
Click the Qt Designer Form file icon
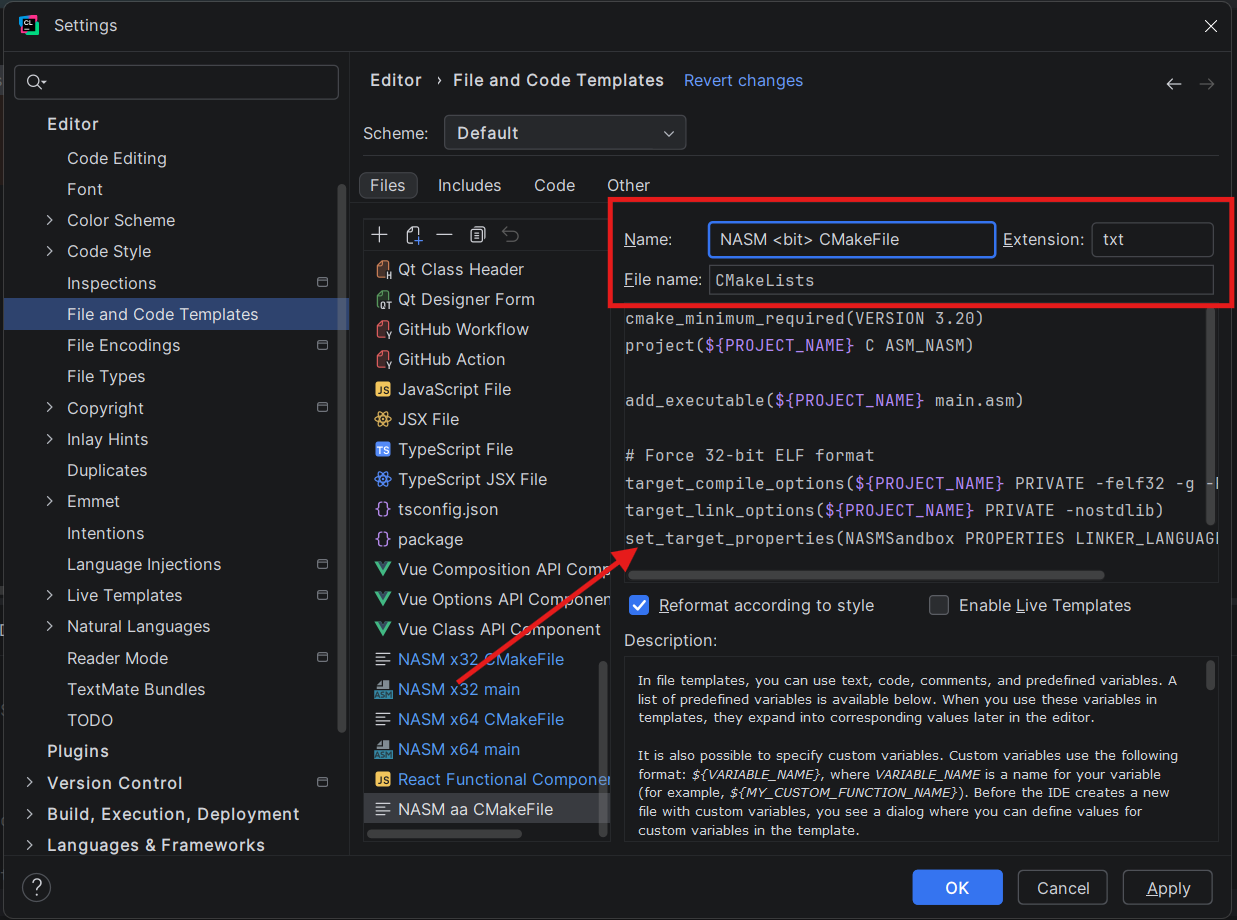(383, 299)
